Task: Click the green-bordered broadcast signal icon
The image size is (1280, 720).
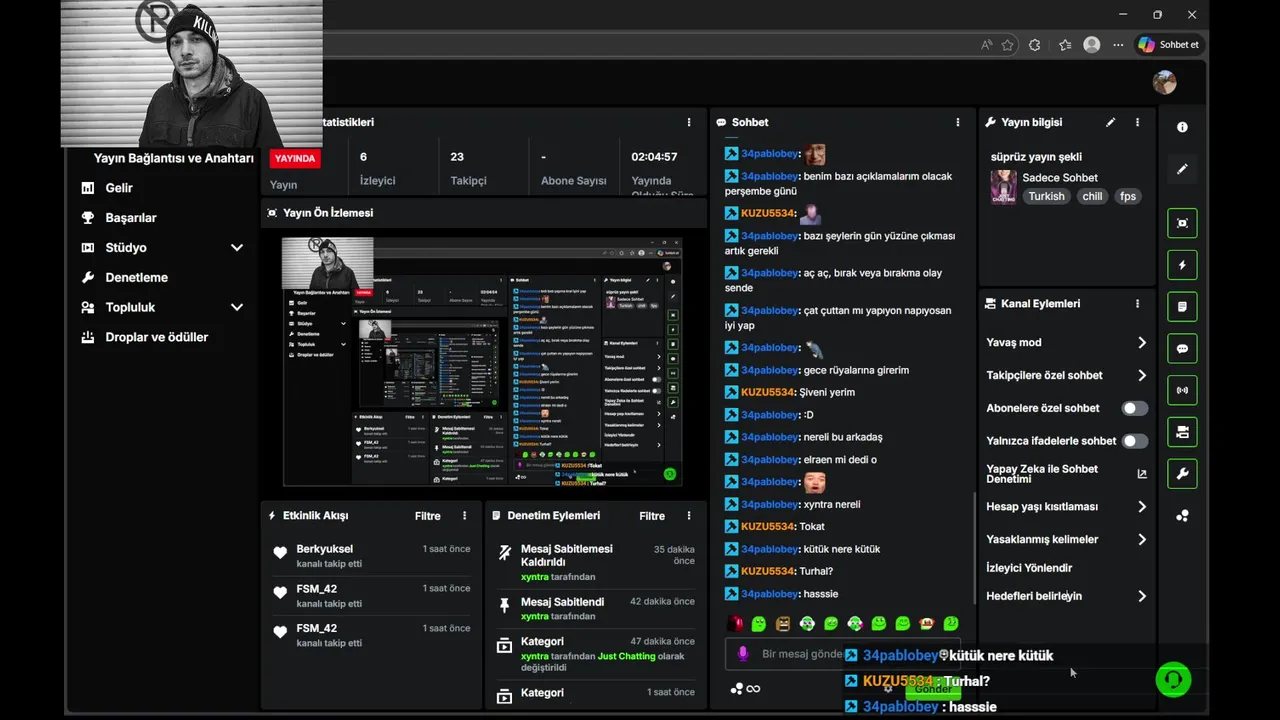Action: click(1182, 390)
